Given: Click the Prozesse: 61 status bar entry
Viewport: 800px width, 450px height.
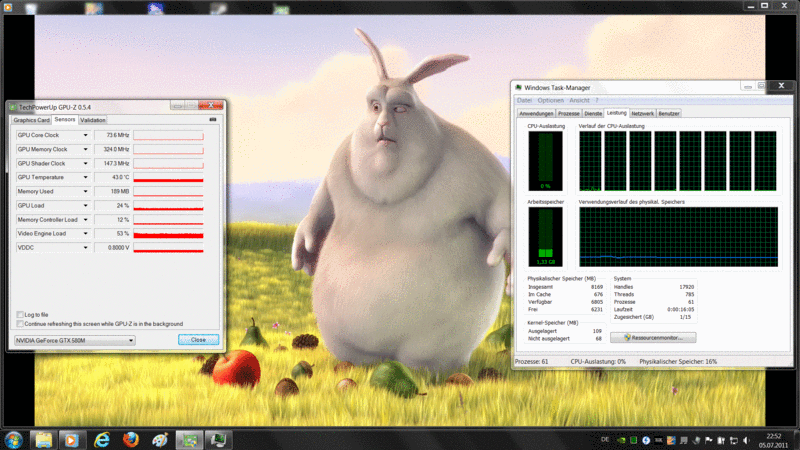Looking at the screenshot, I should coord(531,362).
